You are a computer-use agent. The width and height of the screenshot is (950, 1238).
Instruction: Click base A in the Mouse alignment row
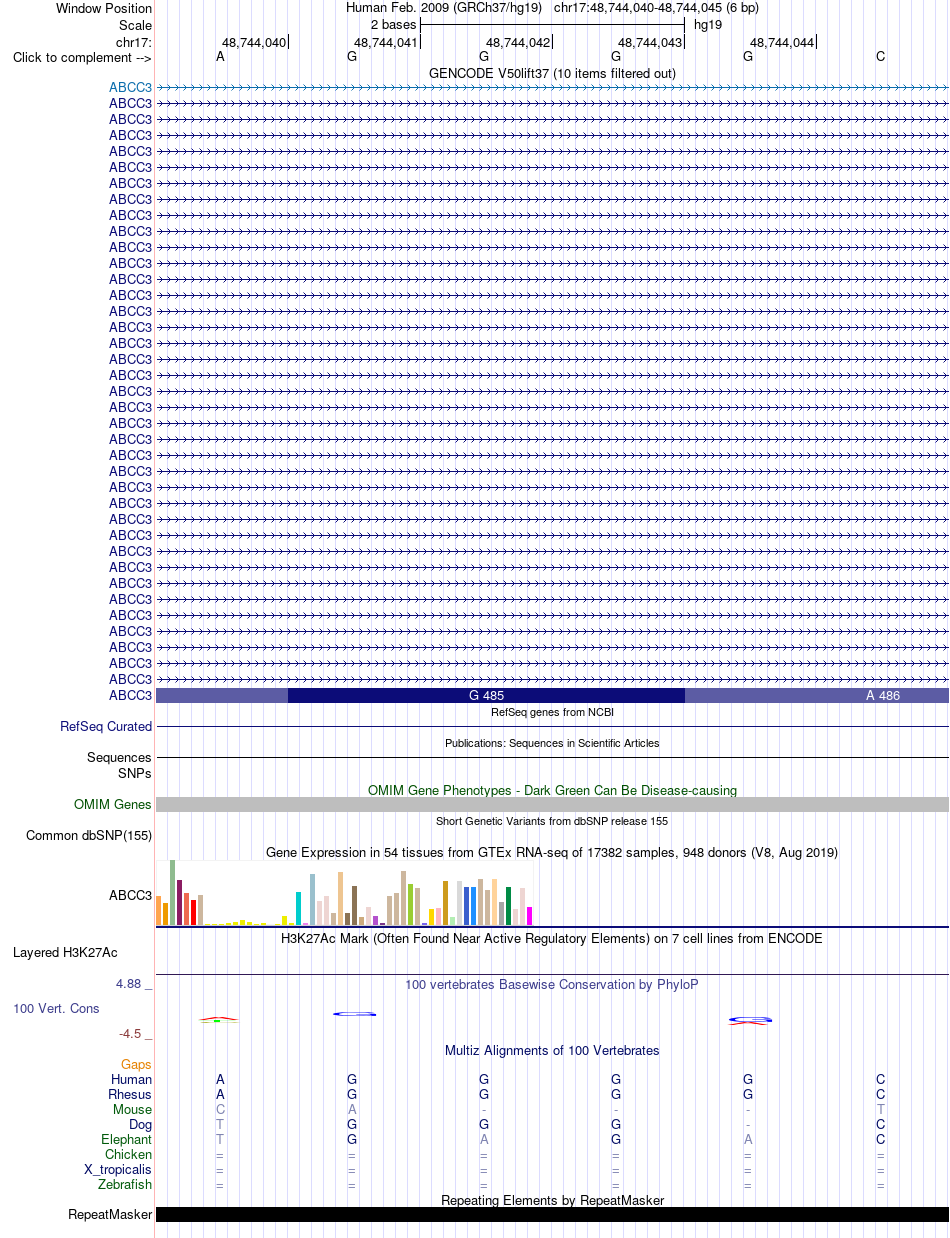352,1110
